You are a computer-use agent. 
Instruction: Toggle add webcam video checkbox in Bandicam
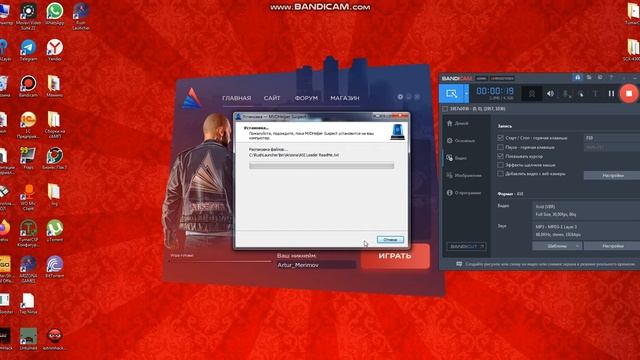(500, 173)
